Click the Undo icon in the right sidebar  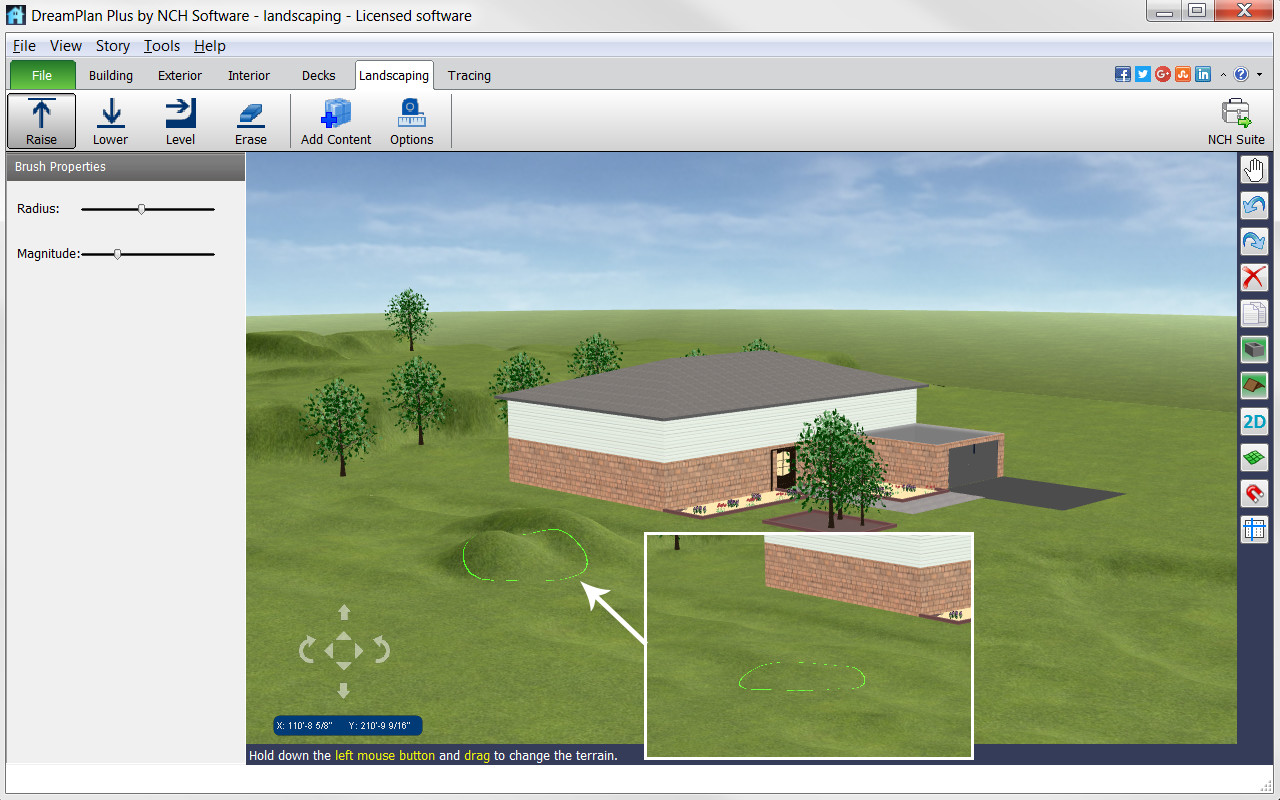1254,205
